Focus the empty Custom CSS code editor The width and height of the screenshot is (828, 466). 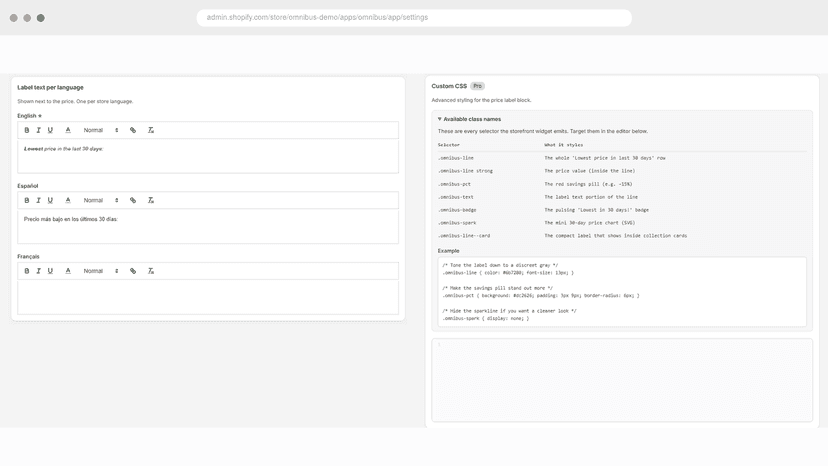(622, 380)
